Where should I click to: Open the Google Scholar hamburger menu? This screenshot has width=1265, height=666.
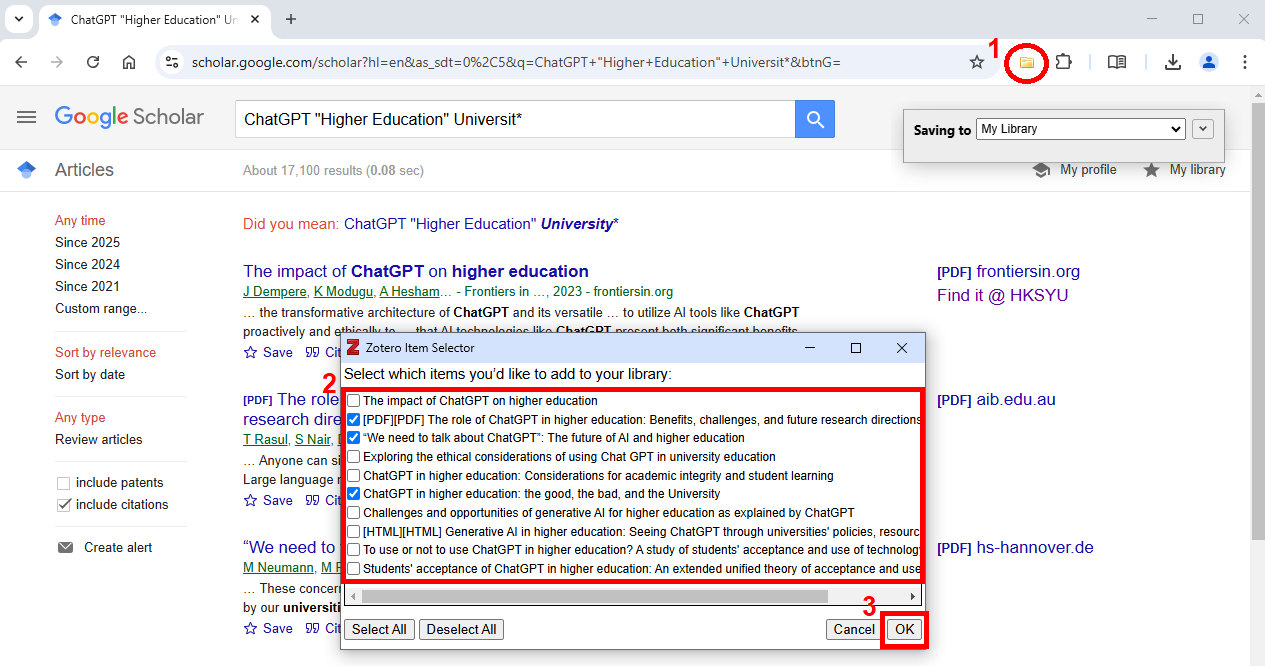point(26,117)
